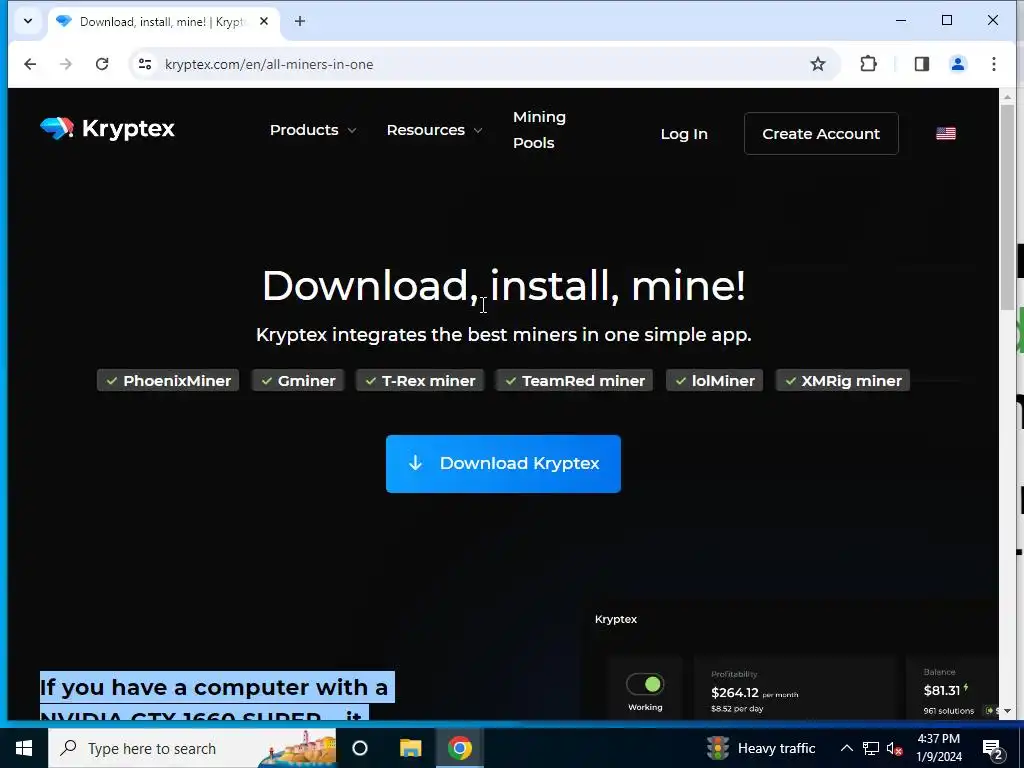Toggle the Working switch in the Kryptex preview
The image size is (1024, 768).
tap(645, 684)
